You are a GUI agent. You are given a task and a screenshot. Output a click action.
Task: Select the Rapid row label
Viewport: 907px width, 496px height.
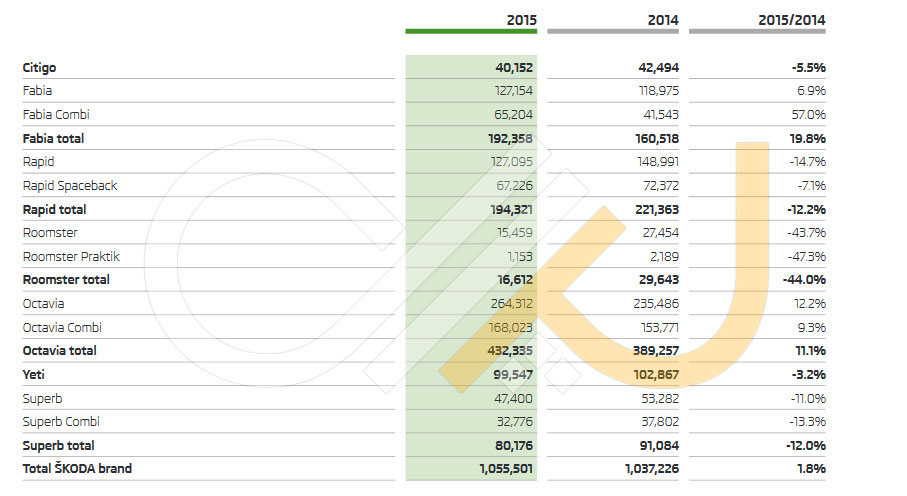pyautogui.click(x=39, y=162)
